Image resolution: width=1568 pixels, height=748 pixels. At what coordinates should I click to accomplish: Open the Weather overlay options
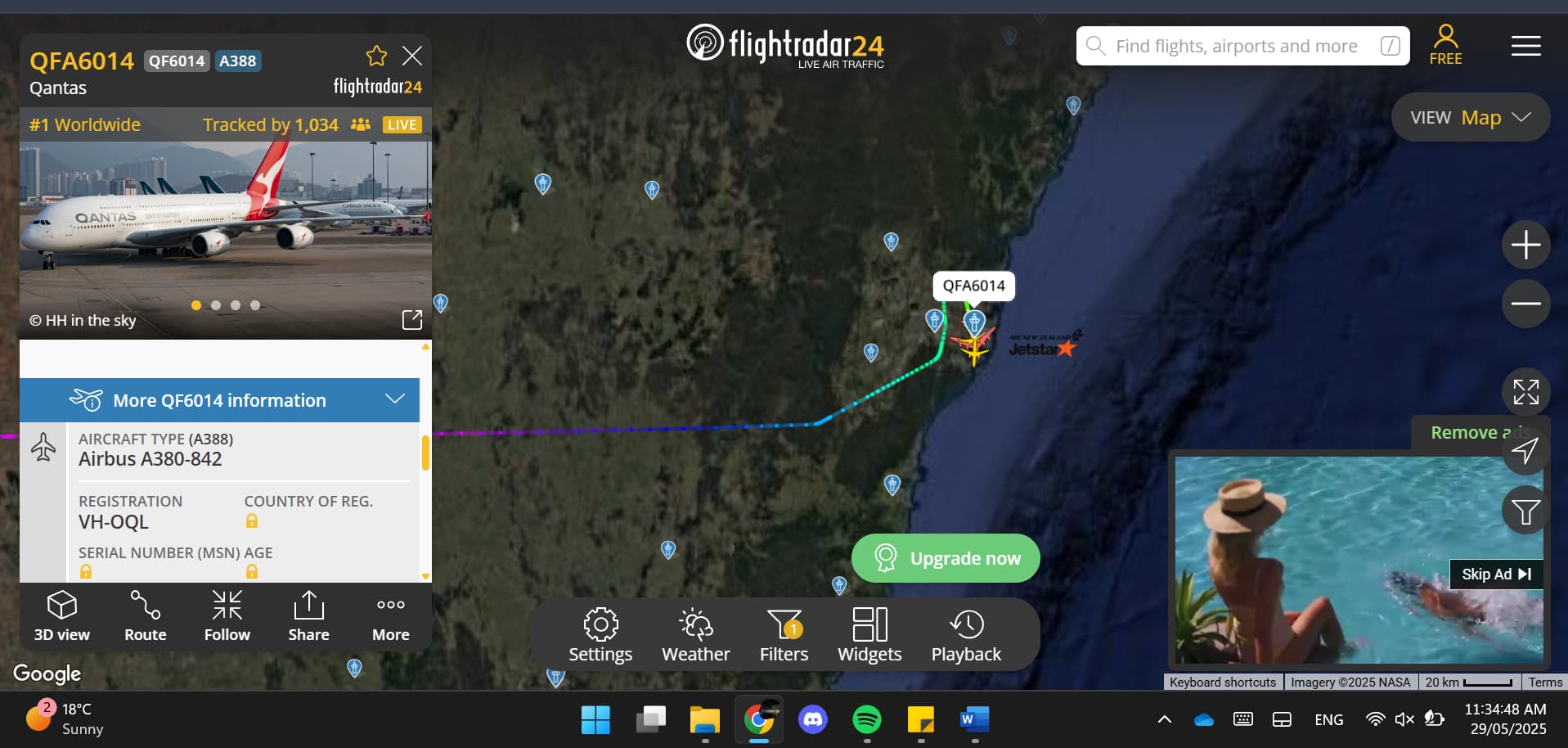point(696,635)
